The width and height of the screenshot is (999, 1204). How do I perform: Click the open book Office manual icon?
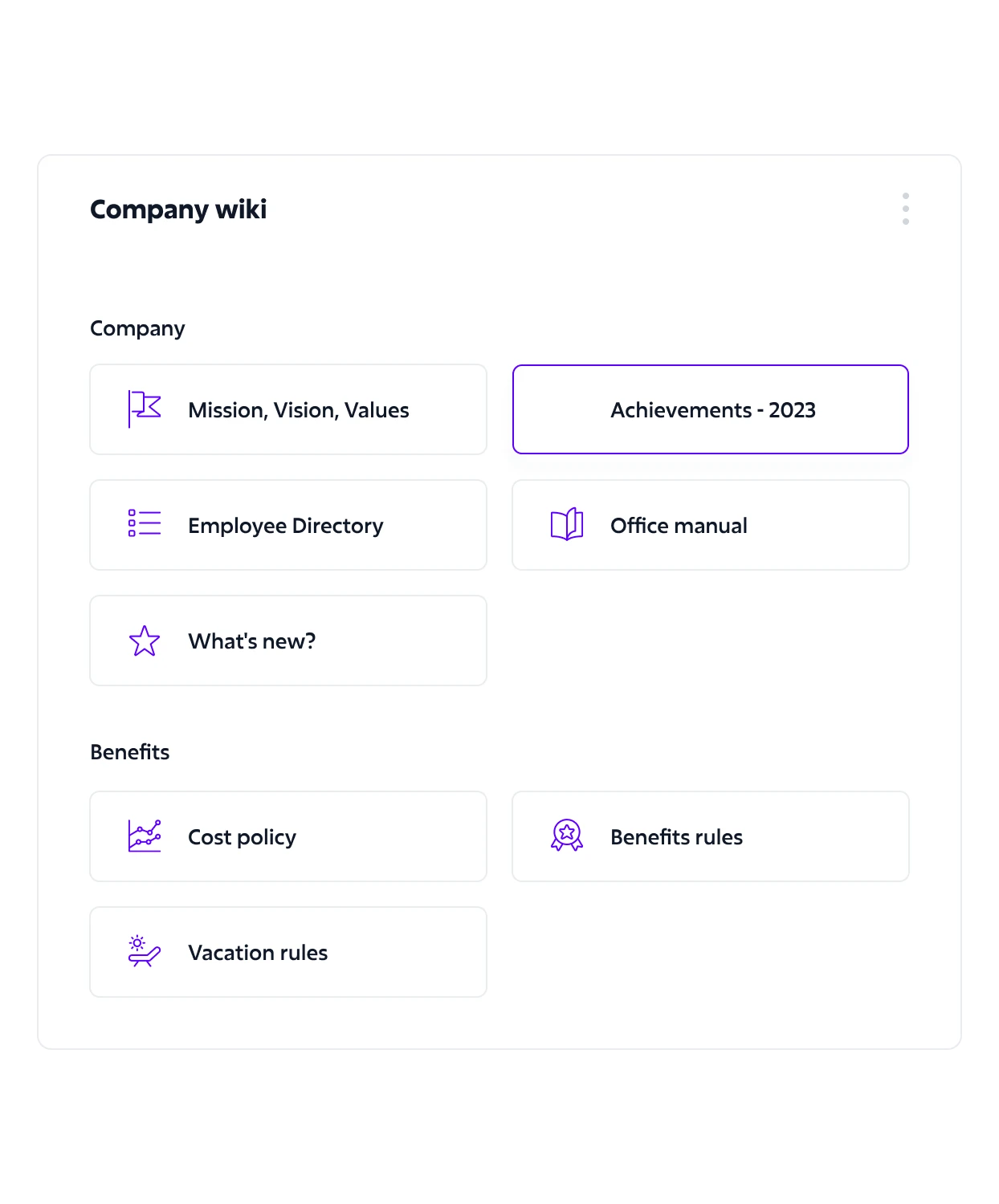(567, 524)
